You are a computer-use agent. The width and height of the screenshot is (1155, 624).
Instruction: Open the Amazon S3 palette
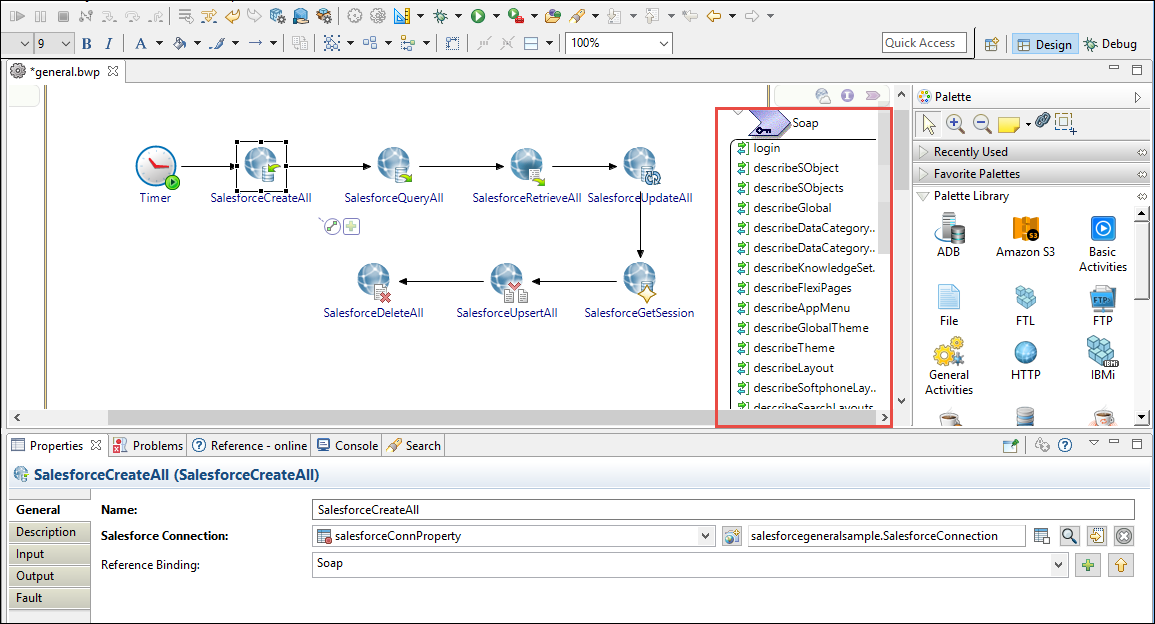pyautogui.click(x=1025, y=235)
